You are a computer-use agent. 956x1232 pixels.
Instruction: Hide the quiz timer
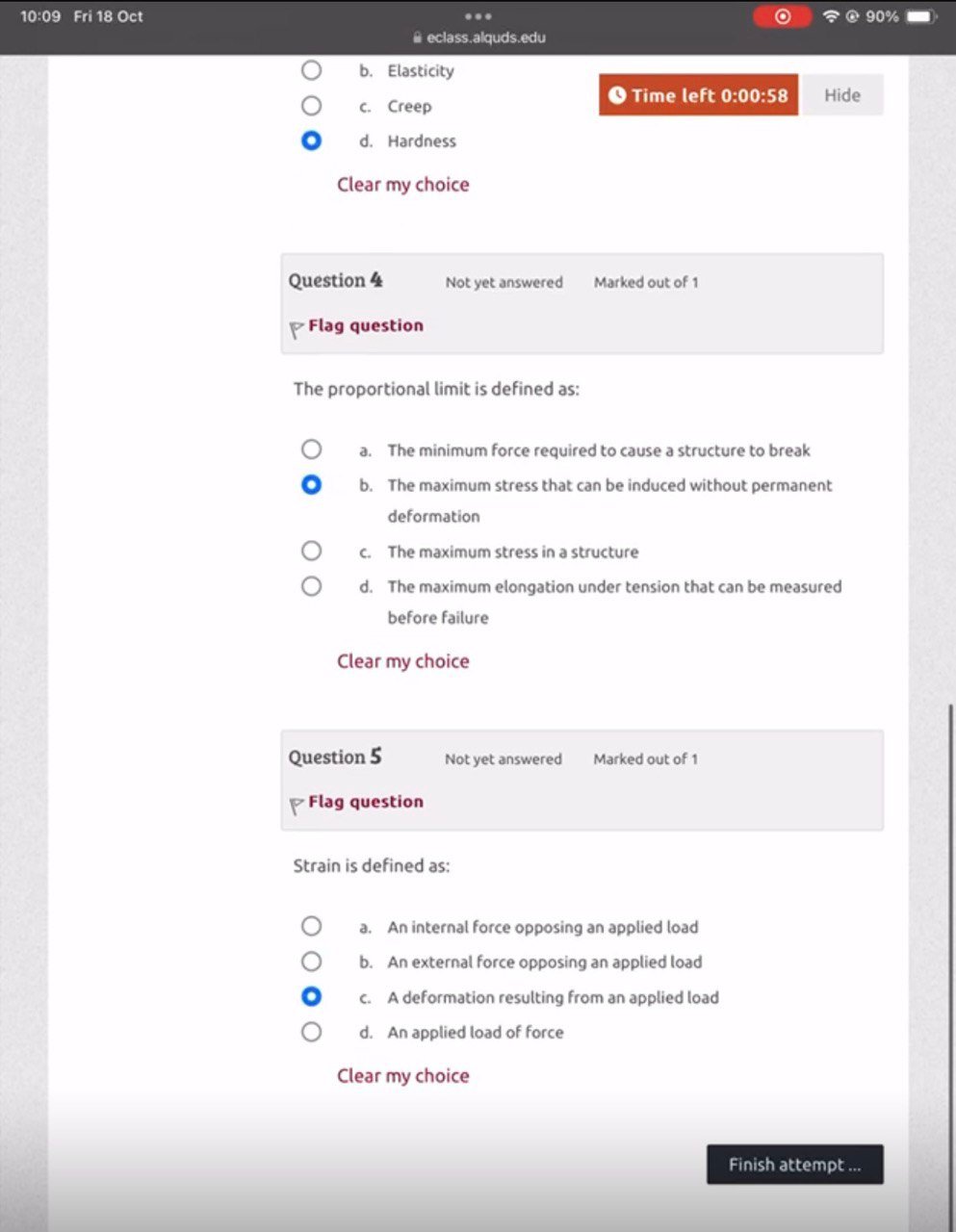click(841, 95)
